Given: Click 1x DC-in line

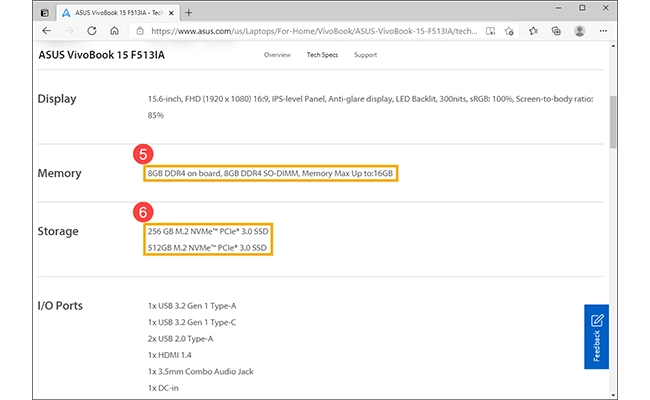Looking at the screenshot, I should 163,388.
